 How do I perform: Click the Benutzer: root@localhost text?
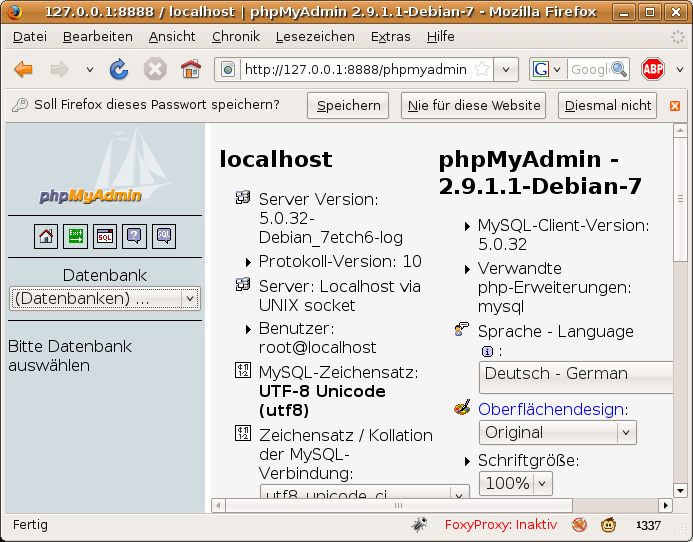[317, 338]
